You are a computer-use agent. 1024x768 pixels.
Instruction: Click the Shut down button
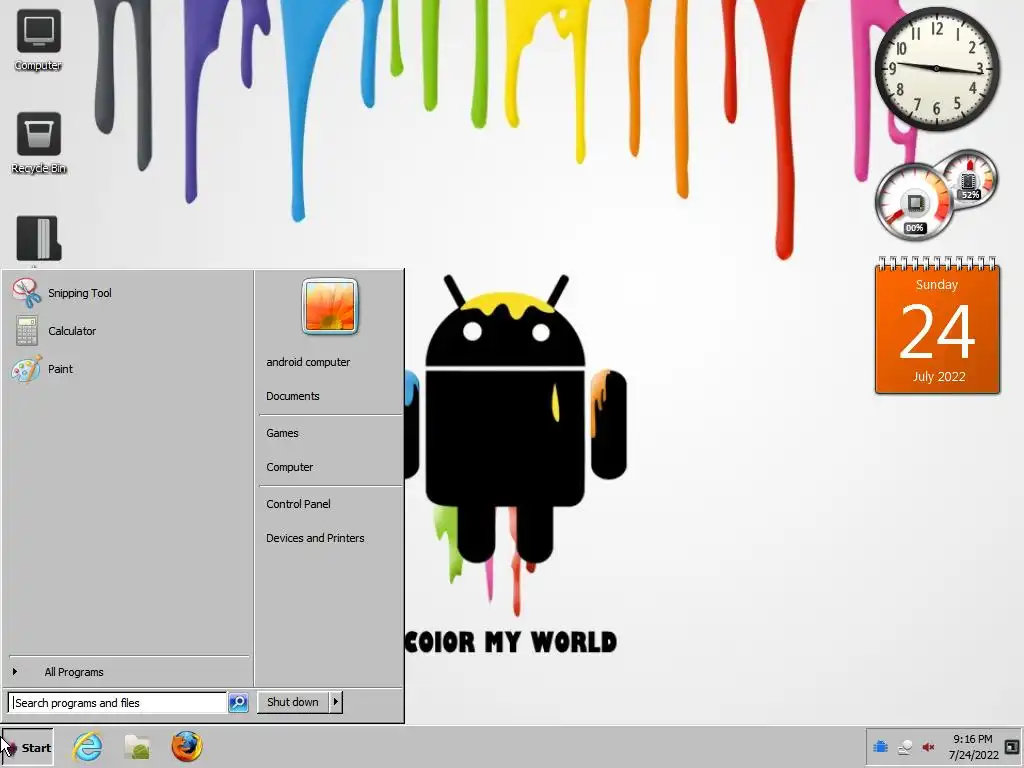click(293, 702)
